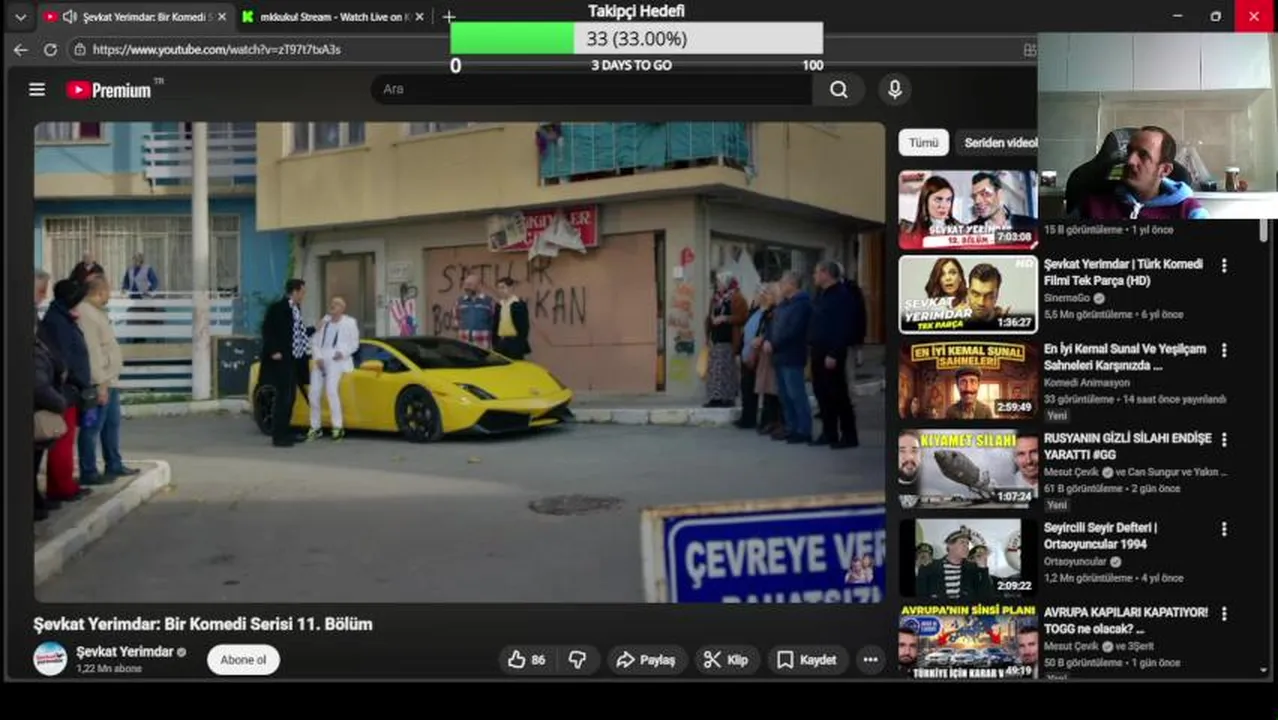Go back with browser back arrow
Screen dimensions: 1278x720
click(x=21, y=49)
